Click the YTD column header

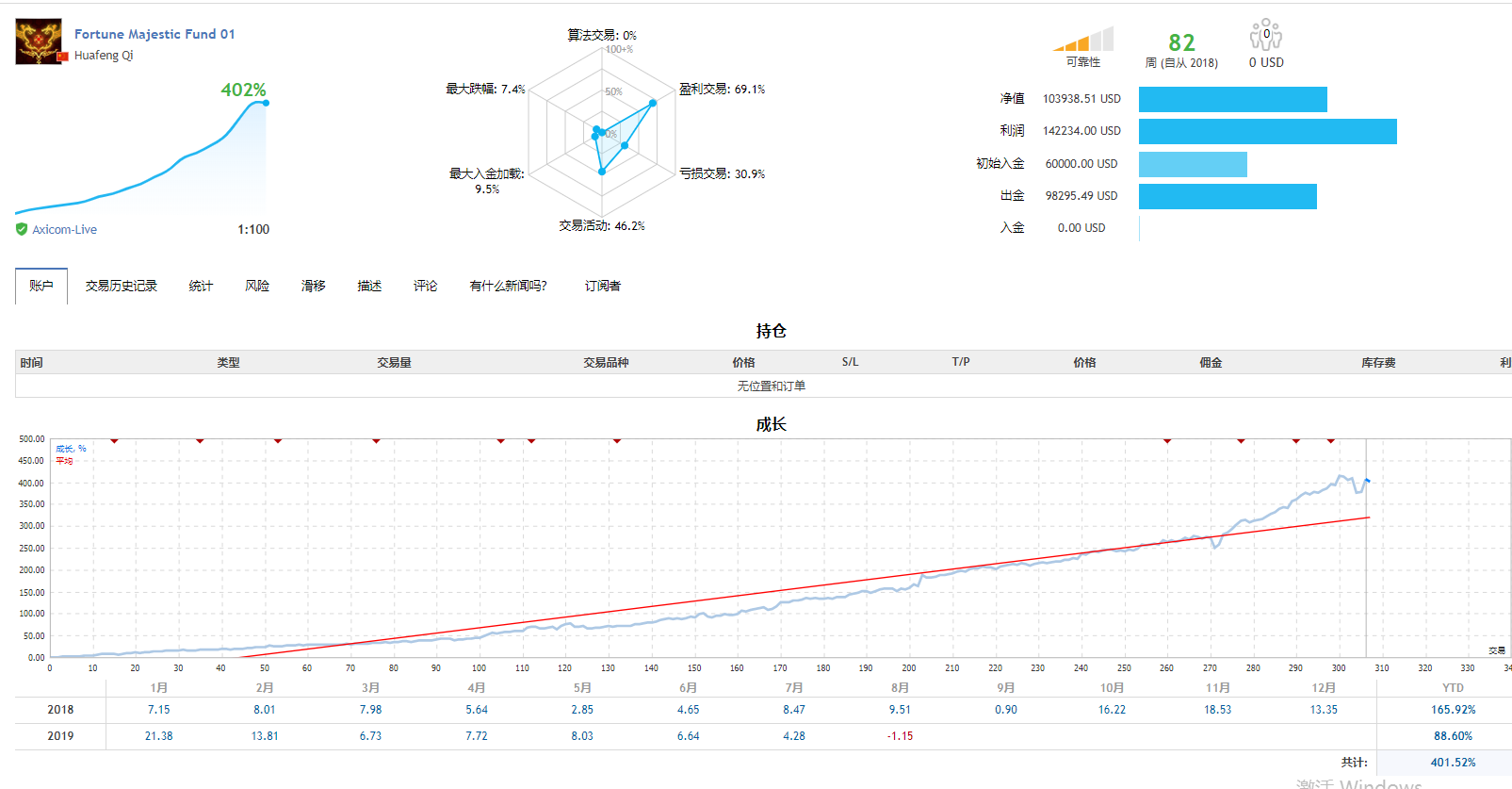pyautogui.click(x=1453, y=688)
